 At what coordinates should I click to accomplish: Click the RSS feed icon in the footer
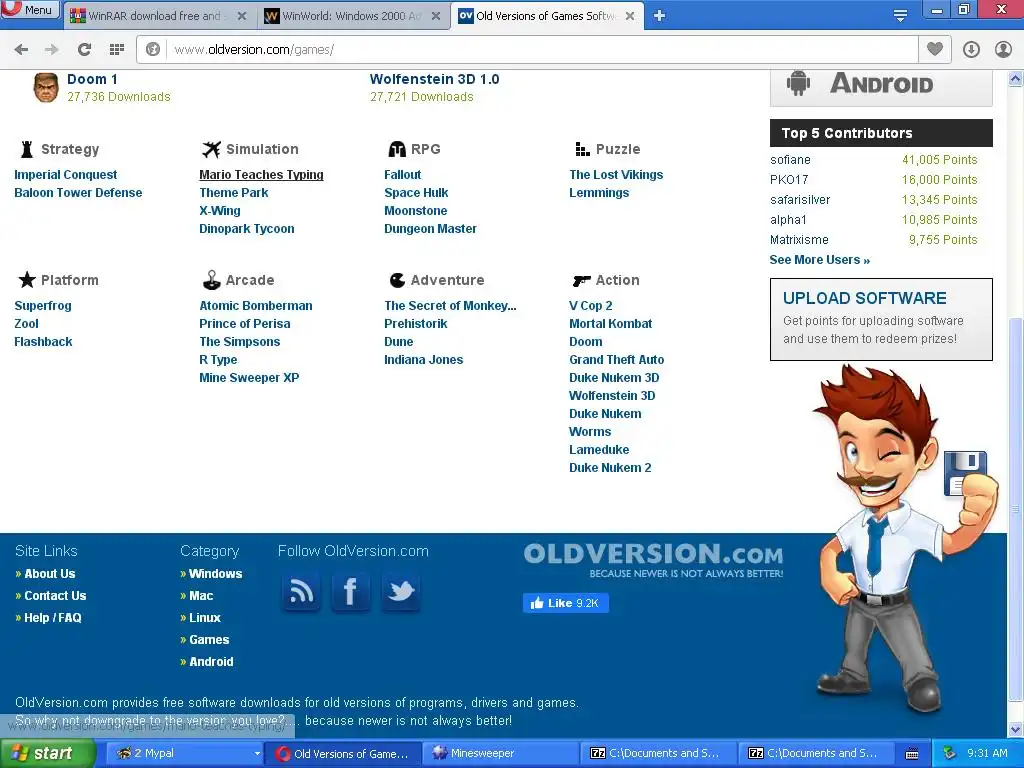click(301, 592)
